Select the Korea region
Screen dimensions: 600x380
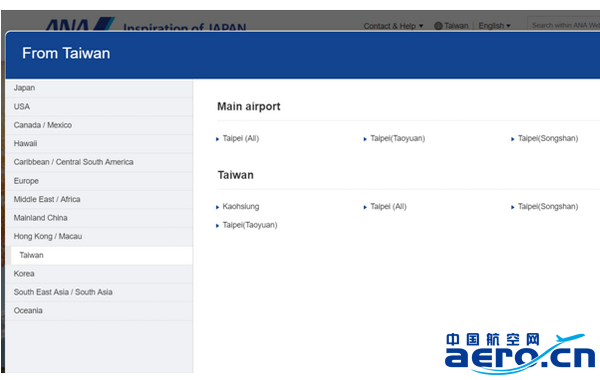click(99, 274)
